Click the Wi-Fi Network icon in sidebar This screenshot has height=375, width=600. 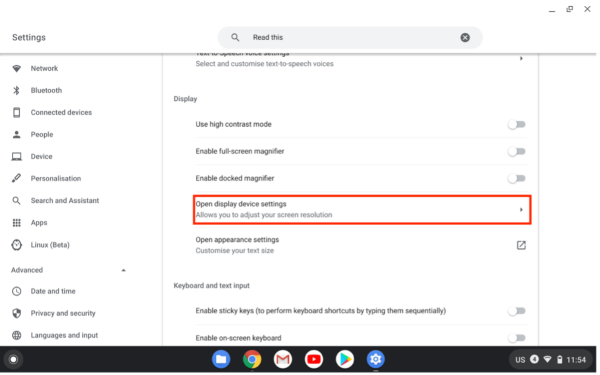tap(16, 68)
